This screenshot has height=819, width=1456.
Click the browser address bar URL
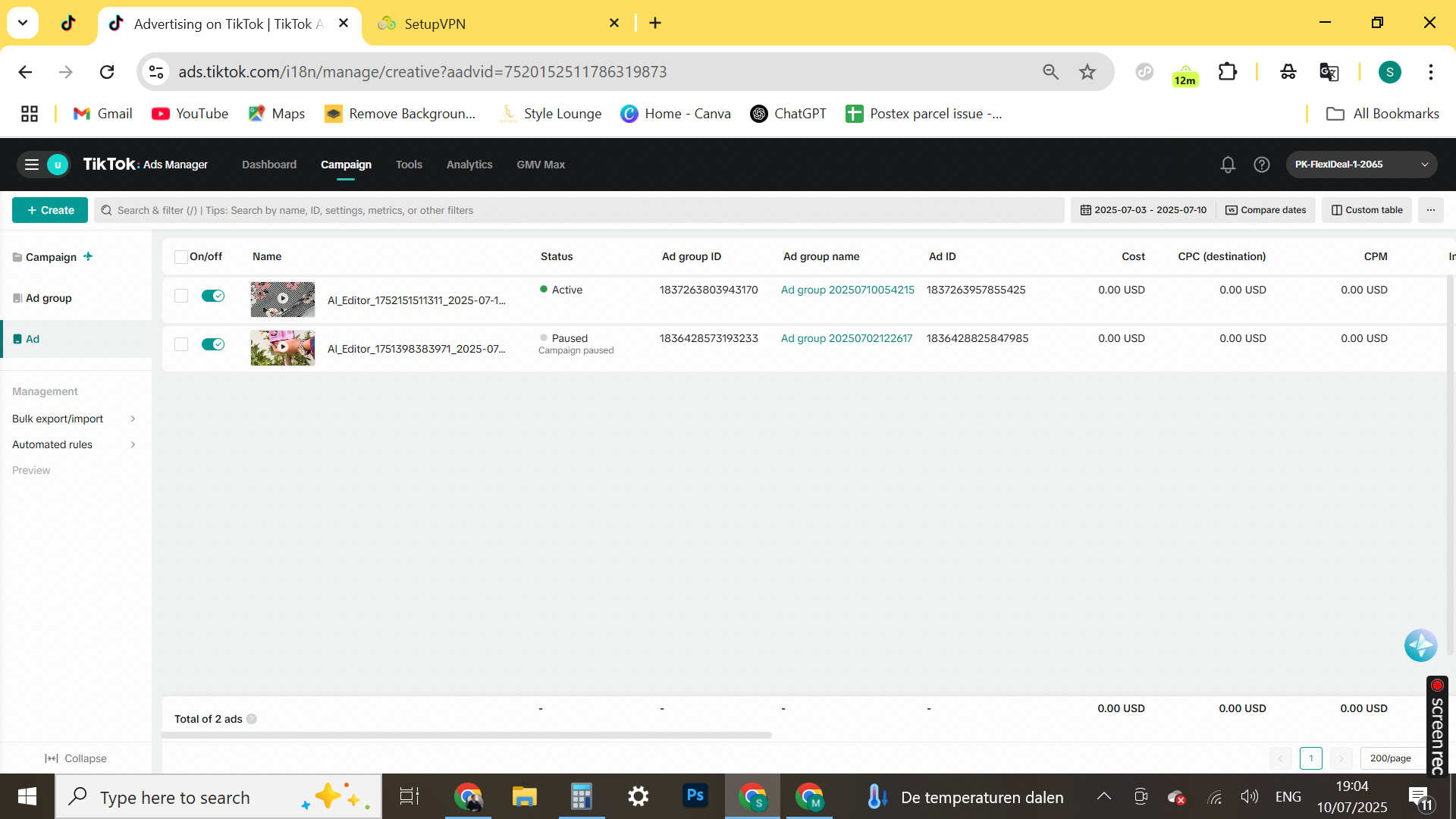pyautogui.click(x=422, y=72)
